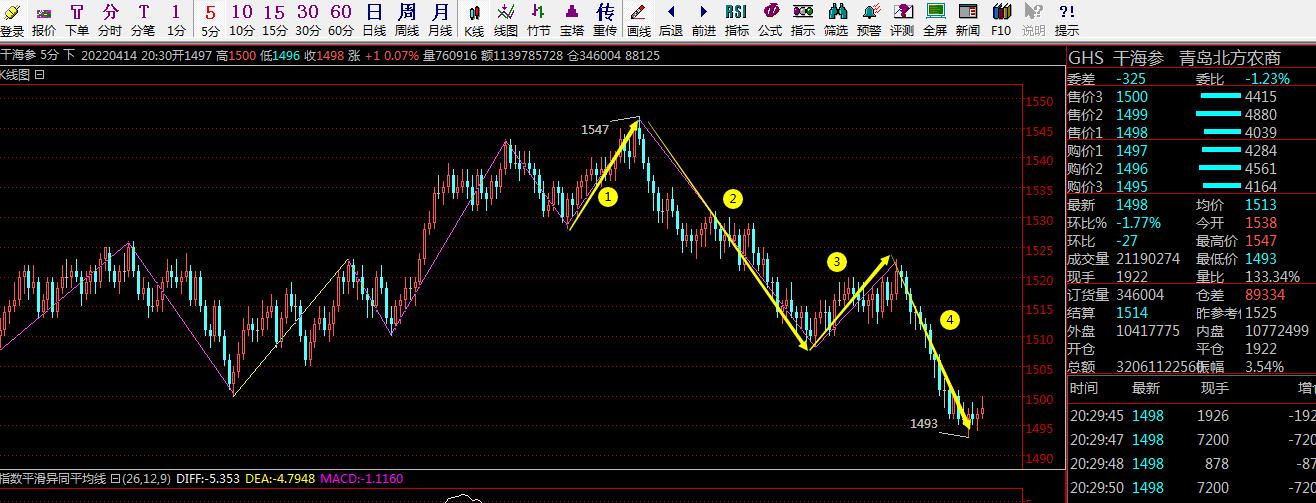This screenshot has width=1316, height=503.
Task: Switch chart to 宝塔 tower line view
Action: pos(572,18)
